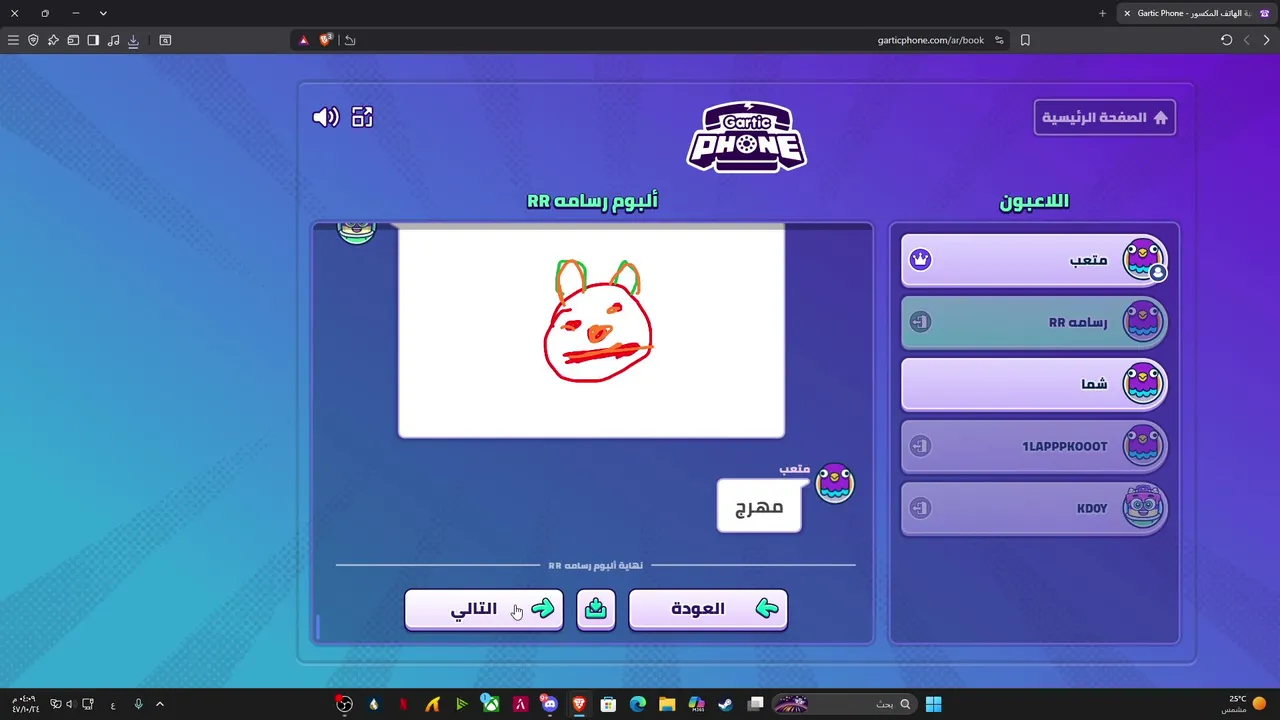
Task: Click the left icon on KDOY row
Action: pyautogui.click(x=920, y=508)
